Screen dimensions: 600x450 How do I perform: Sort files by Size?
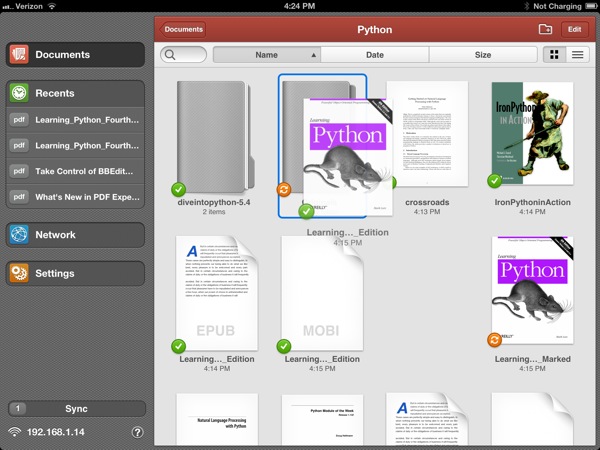pos(483,55)
